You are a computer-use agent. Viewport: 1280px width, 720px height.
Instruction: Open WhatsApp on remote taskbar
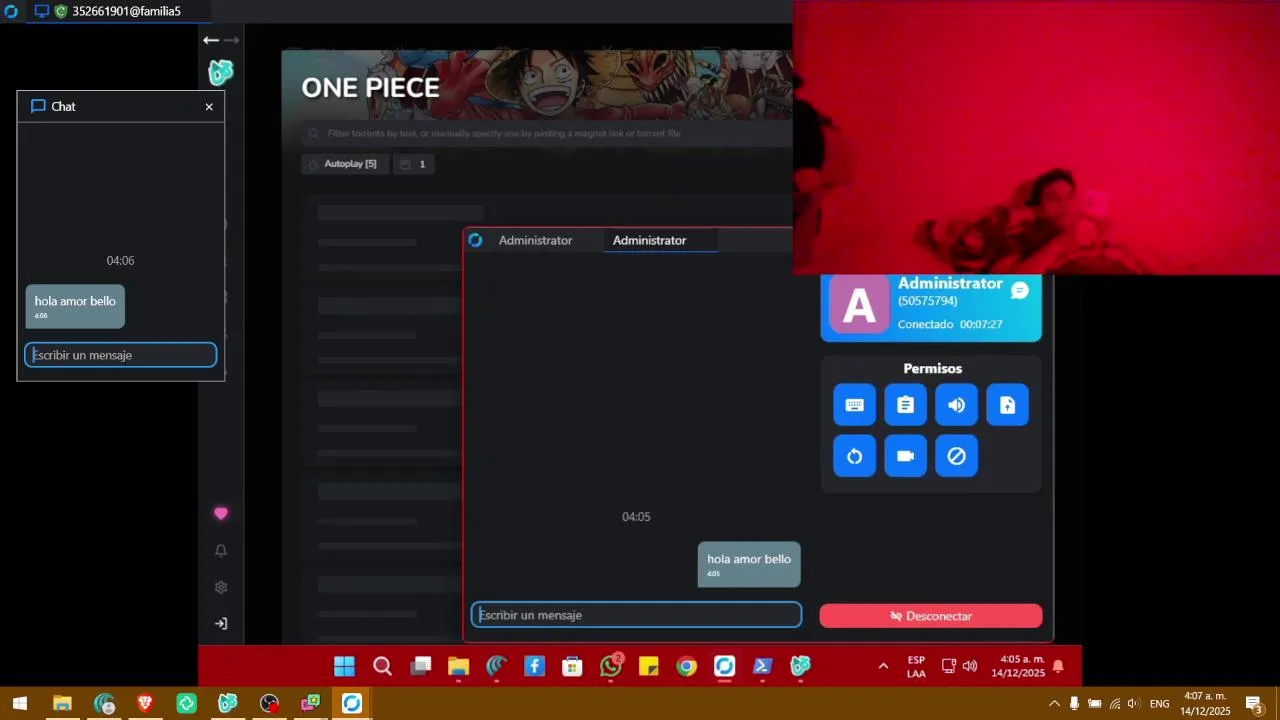(610, 666)
